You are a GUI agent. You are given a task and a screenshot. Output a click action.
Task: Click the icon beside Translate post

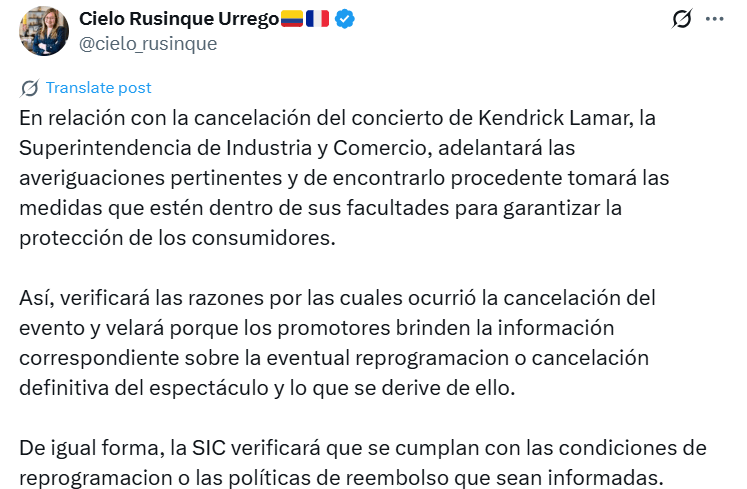pos(30,88)
